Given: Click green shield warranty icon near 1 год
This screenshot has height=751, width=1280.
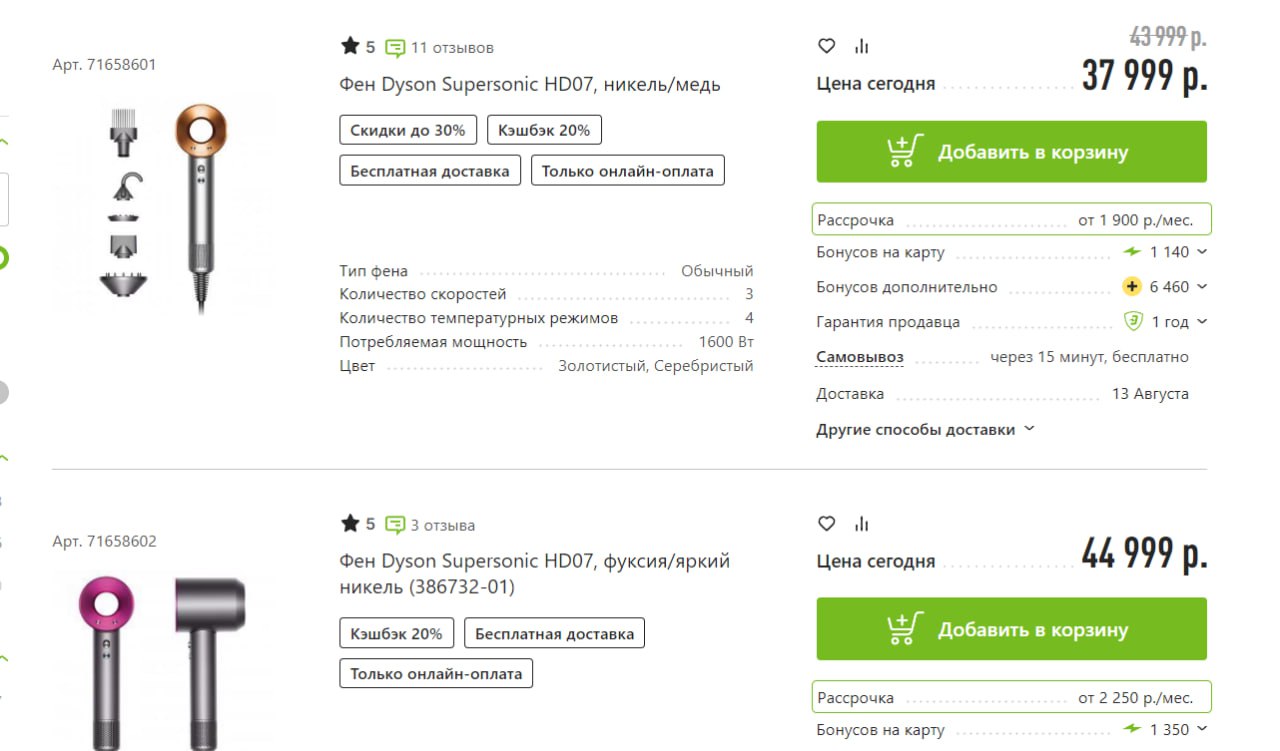Looking at the screenshot, I should [x=1132, y=322].
